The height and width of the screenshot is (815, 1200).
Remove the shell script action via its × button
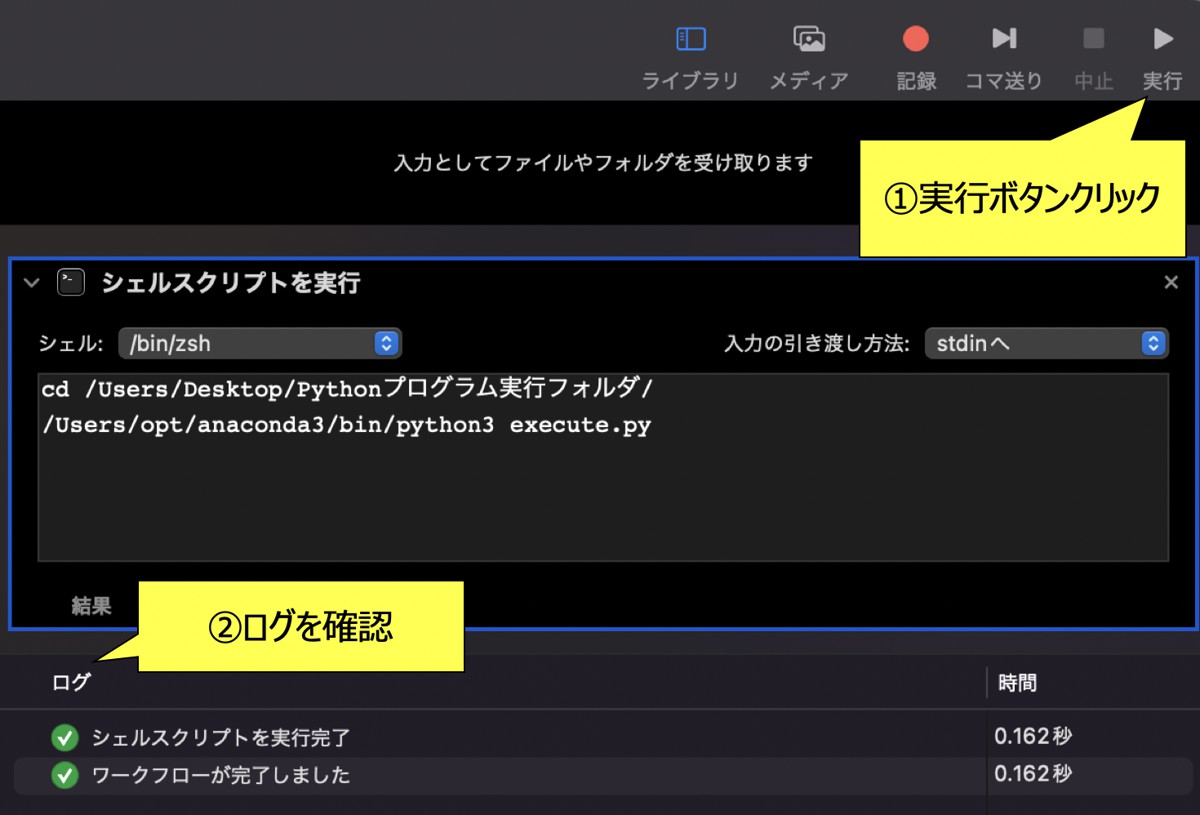[1170, 281]
